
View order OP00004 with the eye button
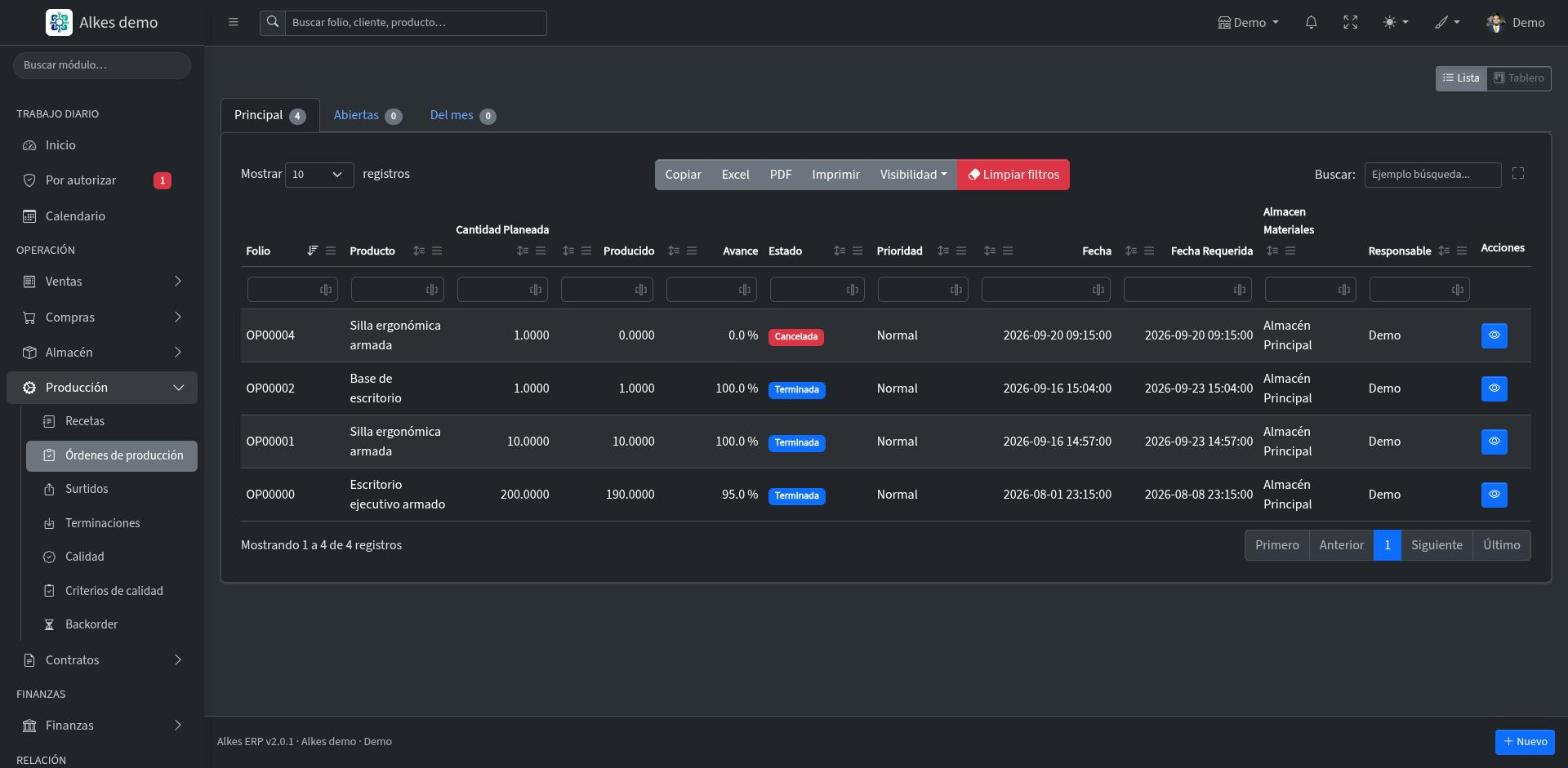(1494, 335)
